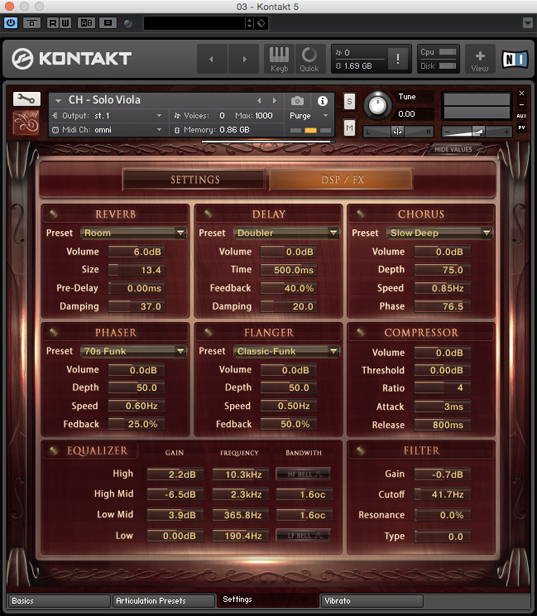
Task: Click the NI logo icon
Action: (515, 59)
